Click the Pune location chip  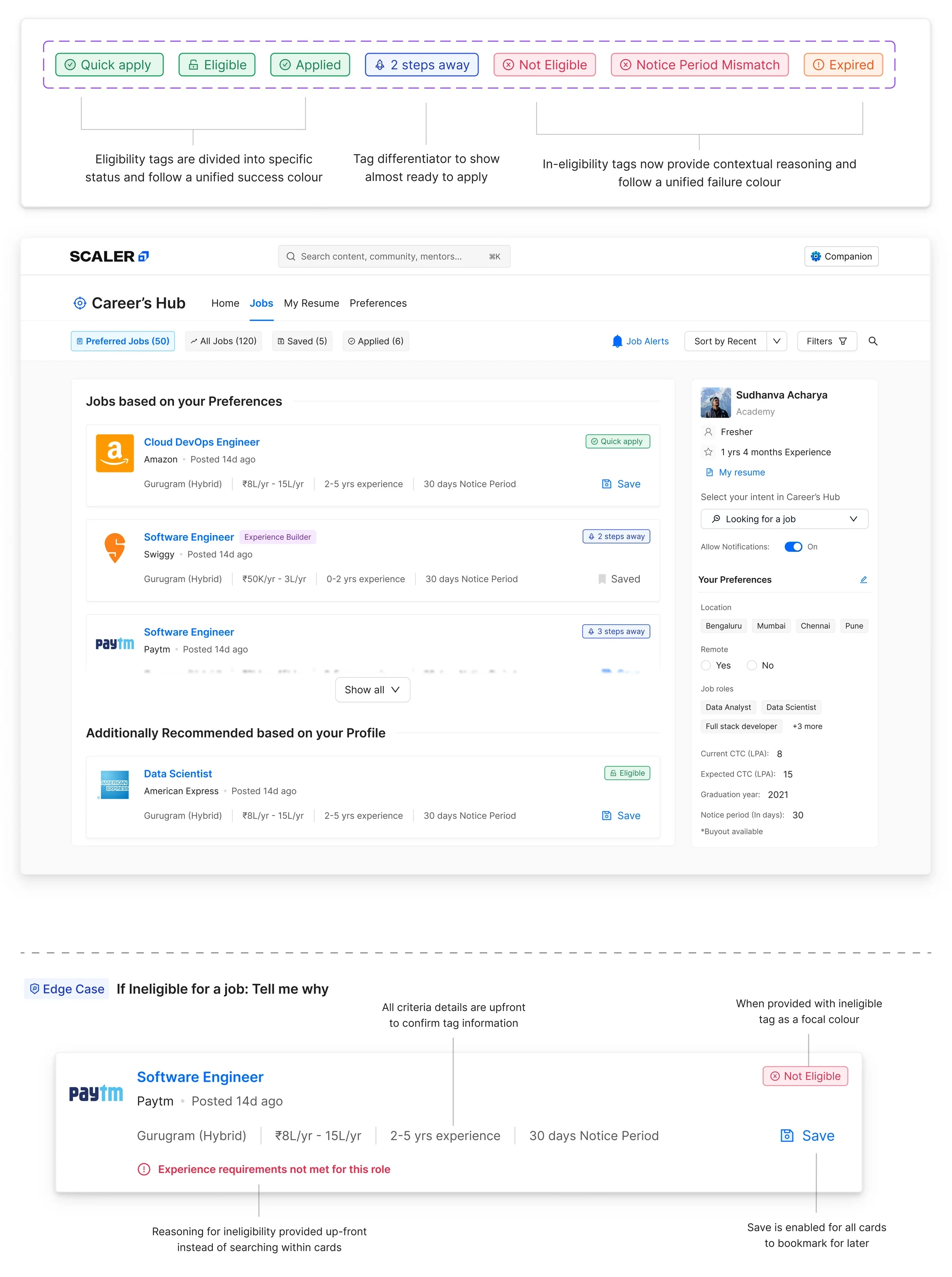click(854, 626)
